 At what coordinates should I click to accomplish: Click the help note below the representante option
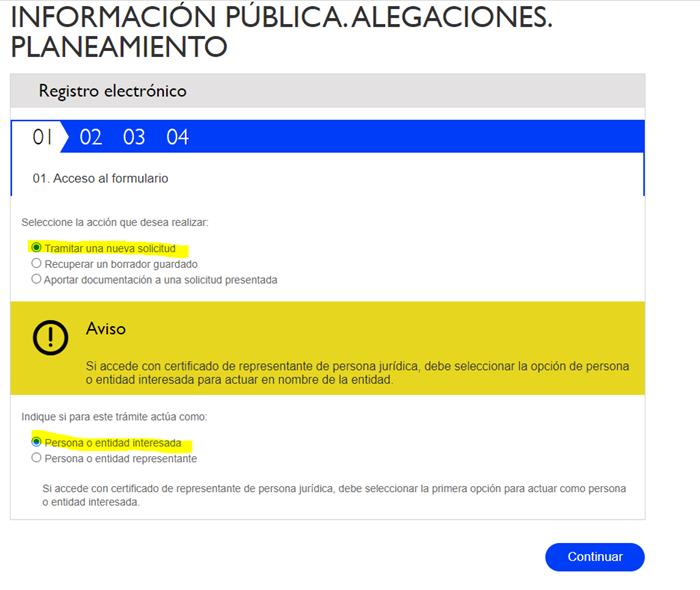333,495
